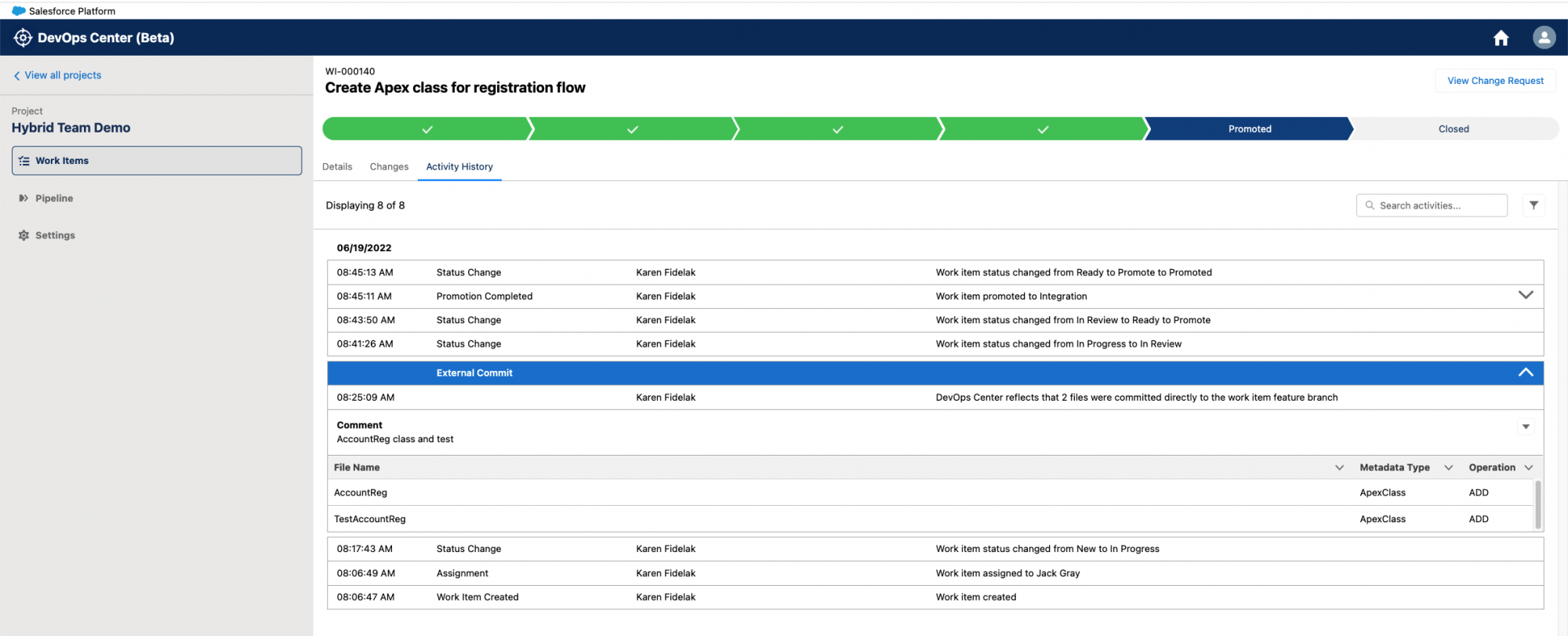1568x636 pixels.
Task: Click the 08:25:09 AM timestamp
Action: (x=366, y=398)
